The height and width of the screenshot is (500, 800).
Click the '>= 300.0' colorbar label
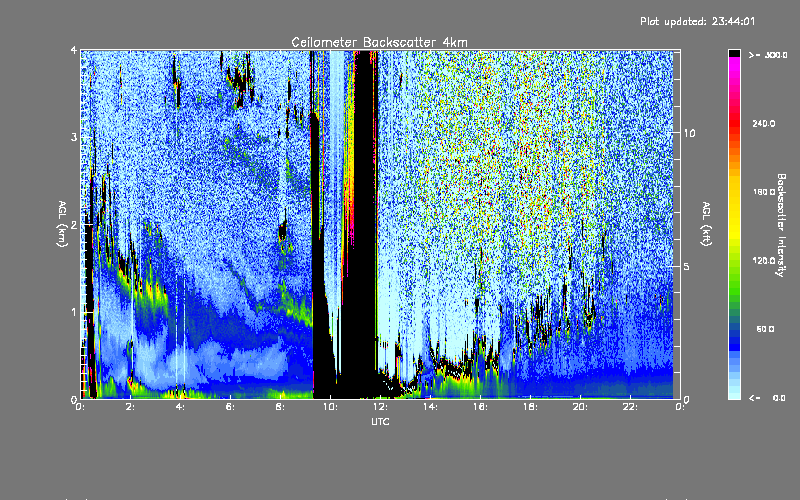click(768, 55)
